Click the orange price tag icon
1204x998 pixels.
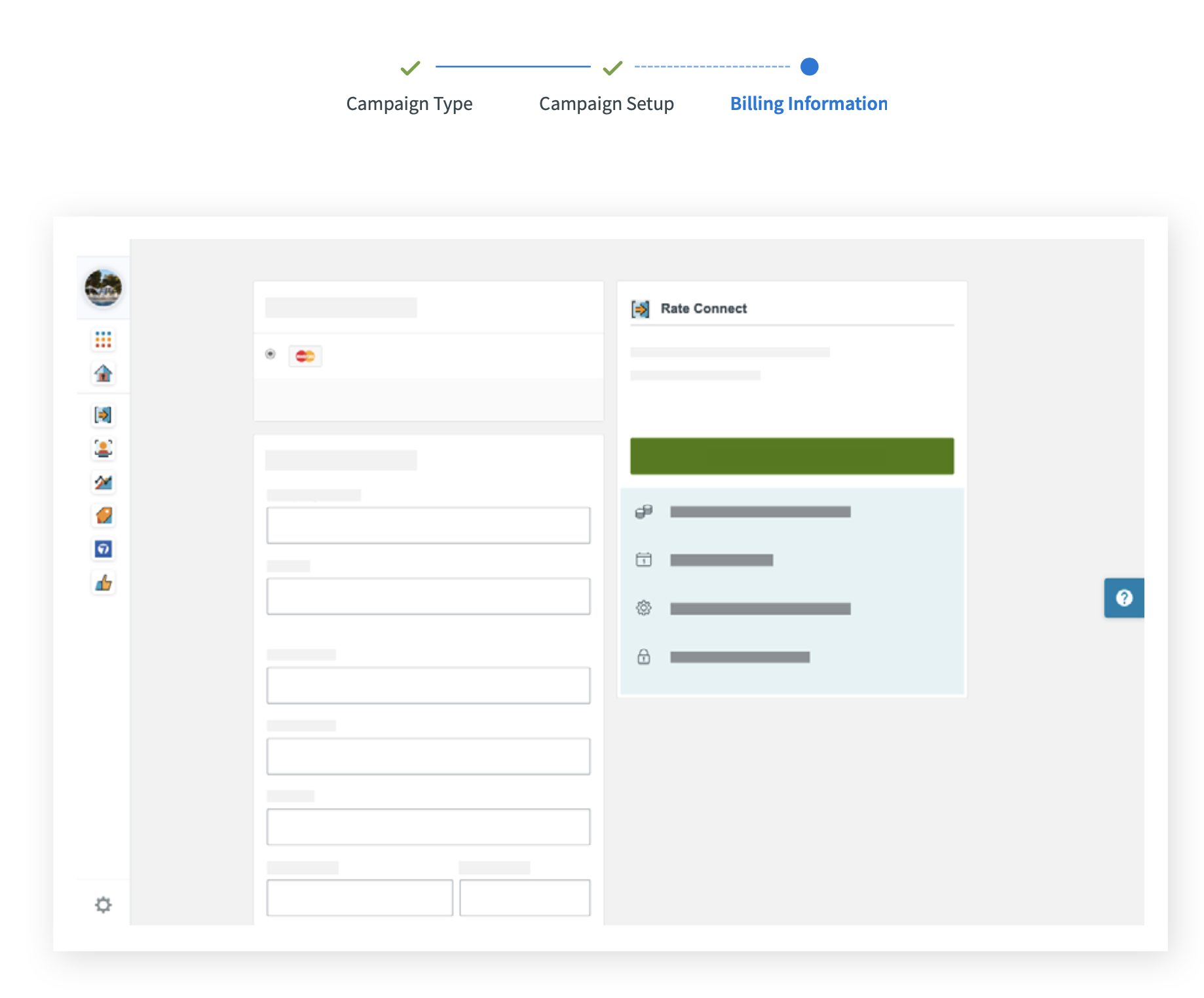click(x=103, y=515)
